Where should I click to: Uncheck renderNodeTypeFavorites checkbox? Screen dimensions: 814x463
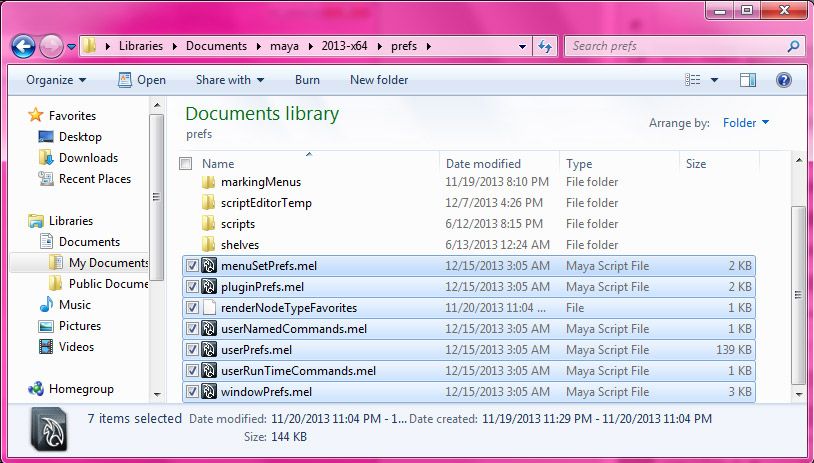pyautogui.click(x=192, y=308)
